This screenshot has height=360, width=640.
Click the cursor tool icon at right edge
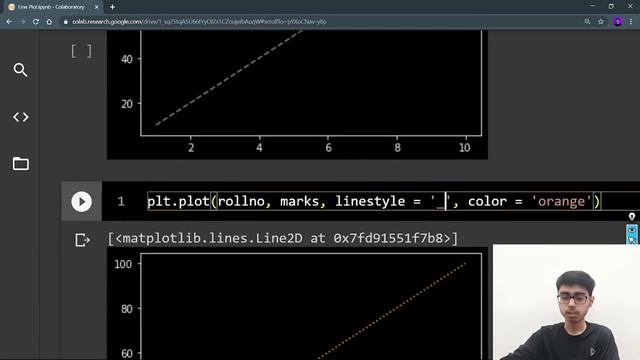coord(632,240)
